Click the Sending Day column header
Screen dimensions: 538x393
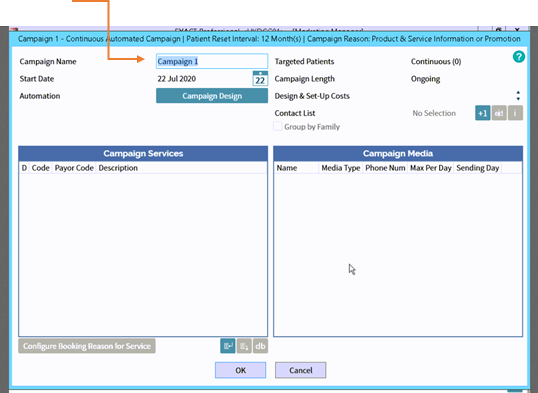point(478,168)
